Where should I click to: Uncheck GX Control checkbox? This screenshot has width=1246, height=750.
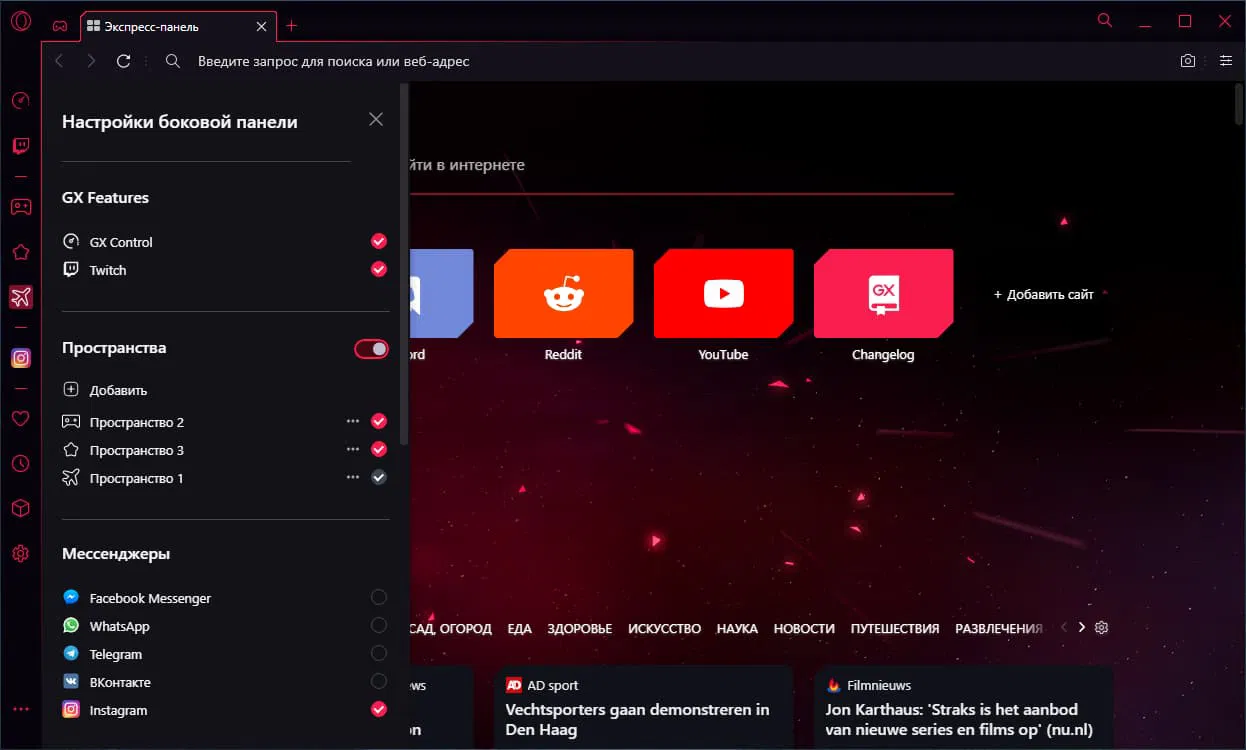[x=379, y=241]
